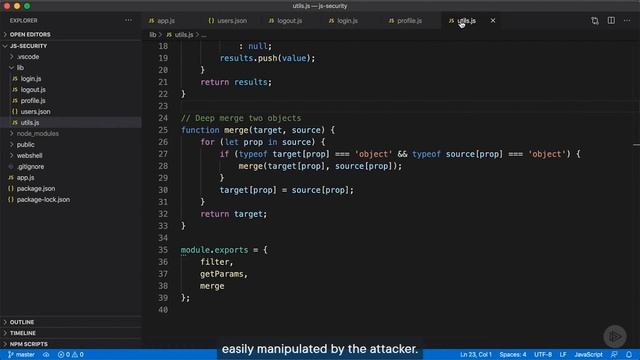640x360 pixels.
Task: Click the video play overlay button
Action: 615,336
